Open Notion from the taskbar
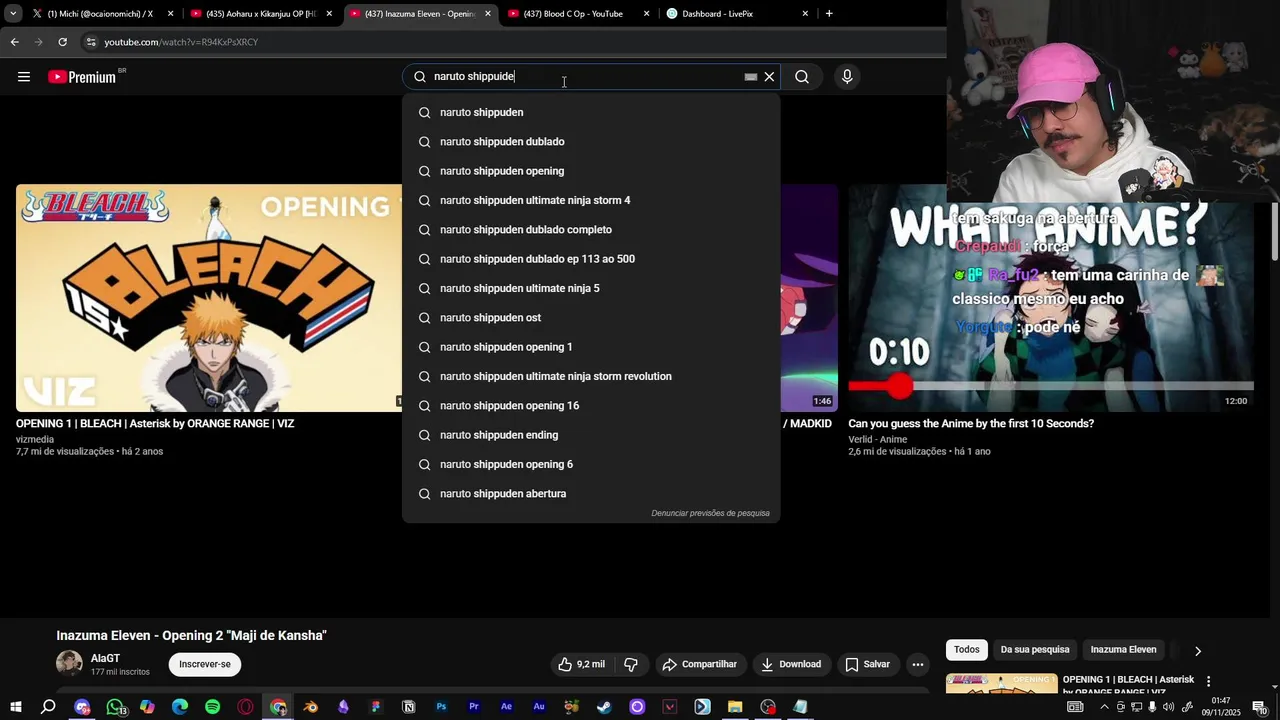This screenshot has height=720, width=1280. click(x=409, y=707)
